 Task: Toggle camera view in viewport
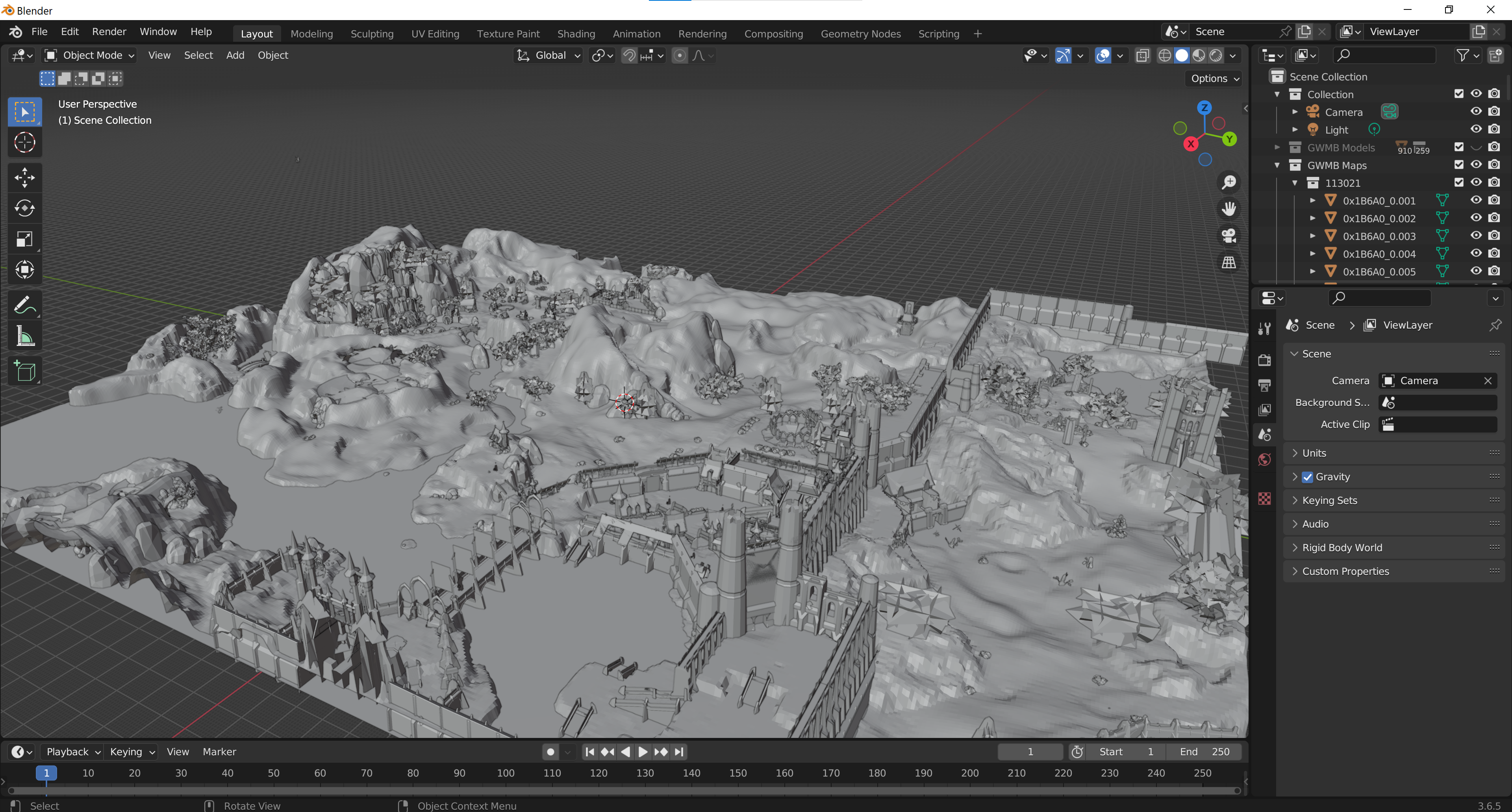point(1228,236)
